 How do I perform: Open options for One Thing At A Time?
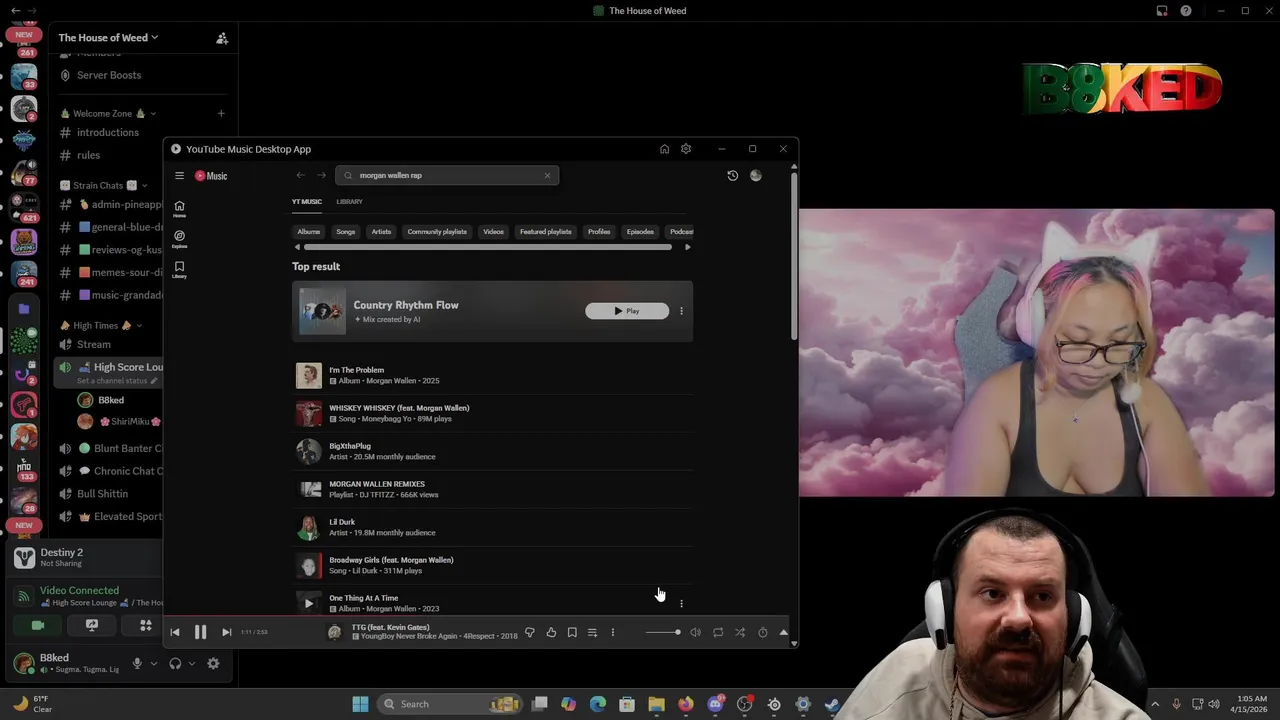tap(681, 603)
